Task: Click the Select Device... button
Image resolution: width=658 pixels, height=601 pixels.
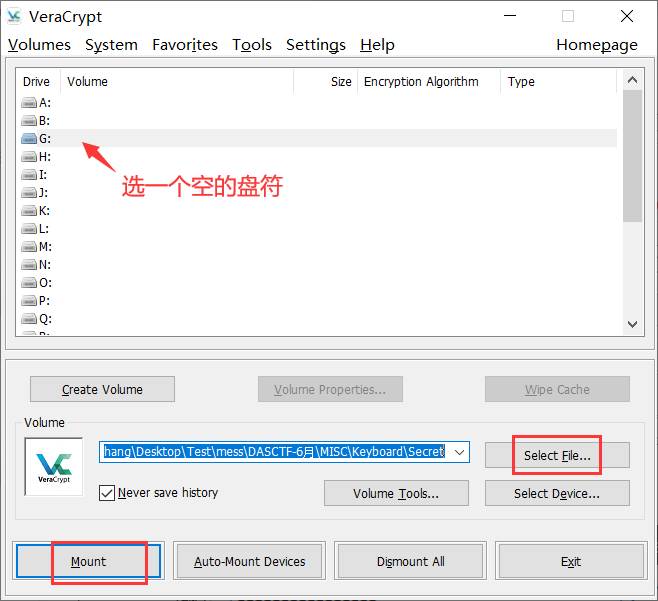Action: pos(557,493)
